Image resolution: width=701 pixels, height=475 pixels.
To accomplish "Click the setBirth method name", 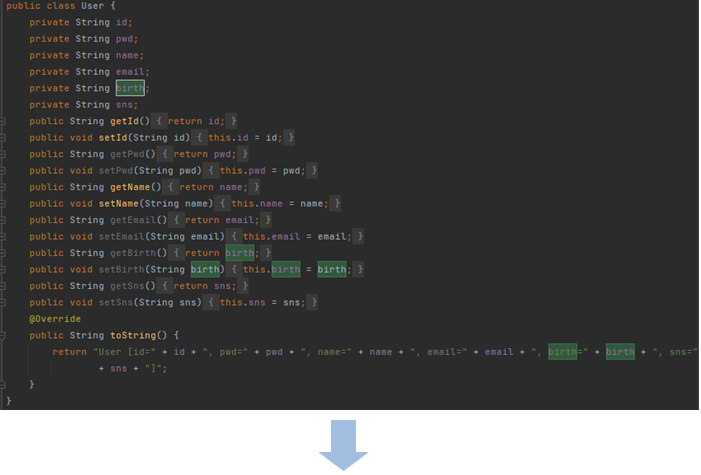I will [x=122, y=270].
